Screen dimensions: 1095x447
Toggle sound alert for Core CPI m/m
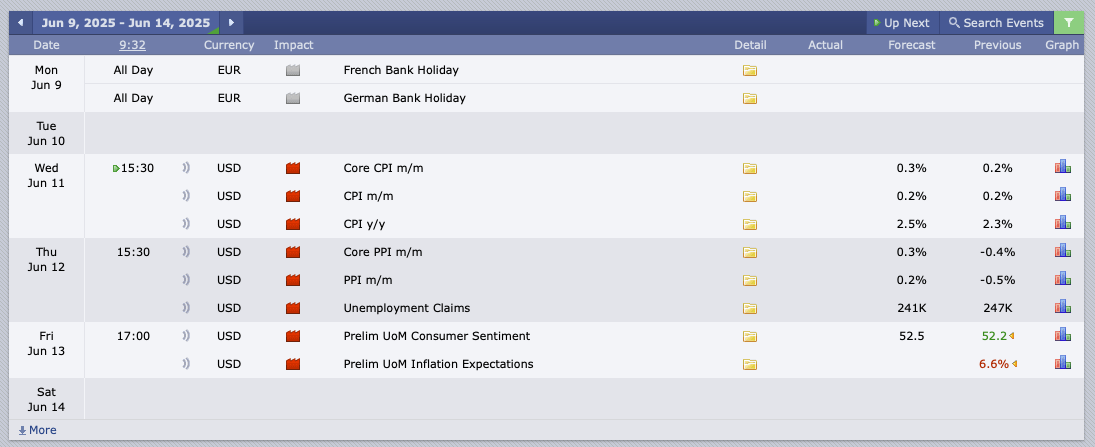(186, 168)
